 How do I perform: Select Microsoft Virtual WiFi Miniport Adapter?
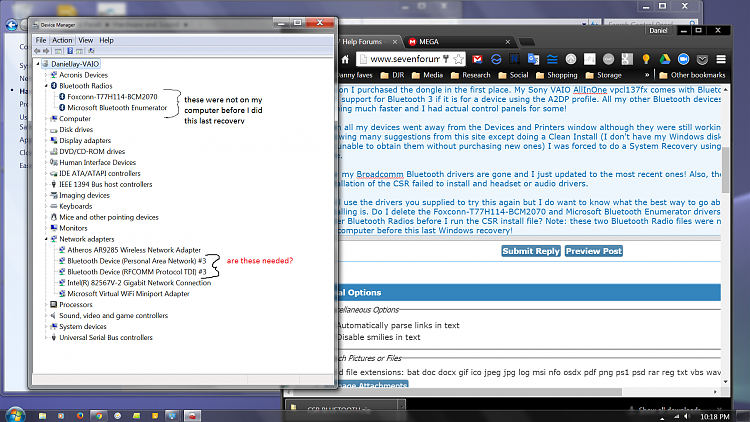coord(128,294)
